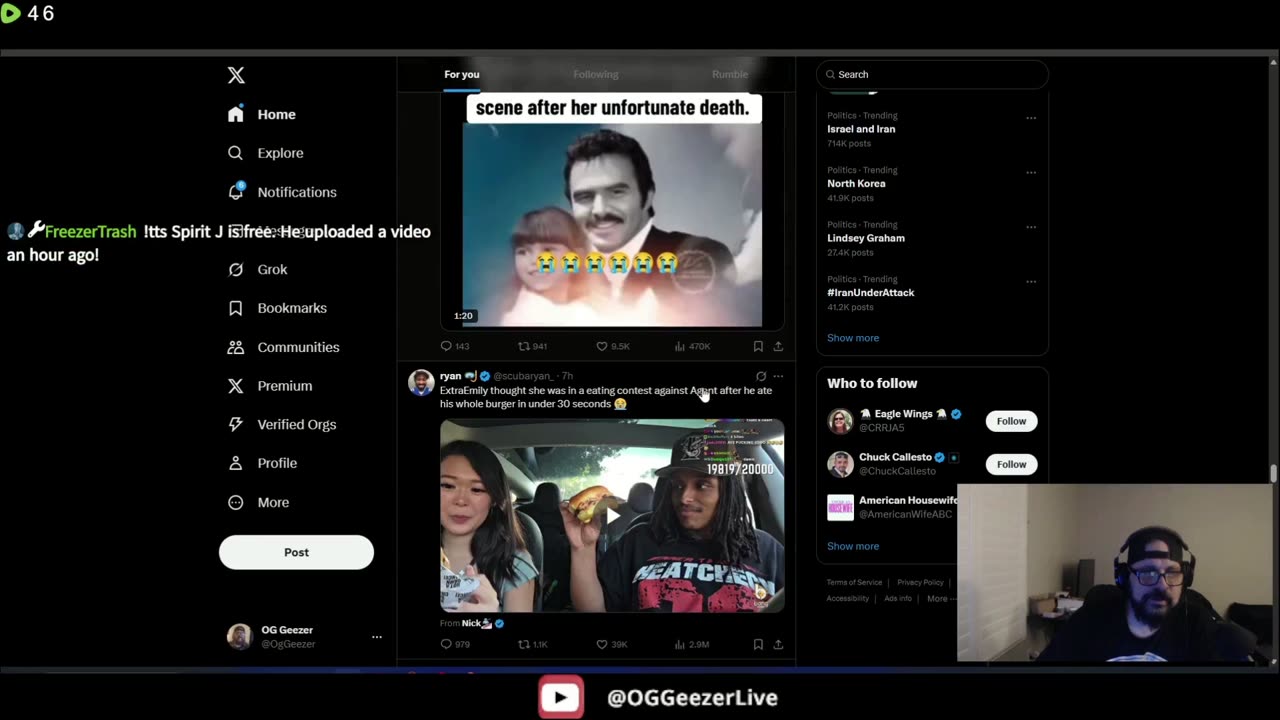Click Show more under trending topics
The width and height of the screenshot is (1280, 720).
click(x=853, y=338)
